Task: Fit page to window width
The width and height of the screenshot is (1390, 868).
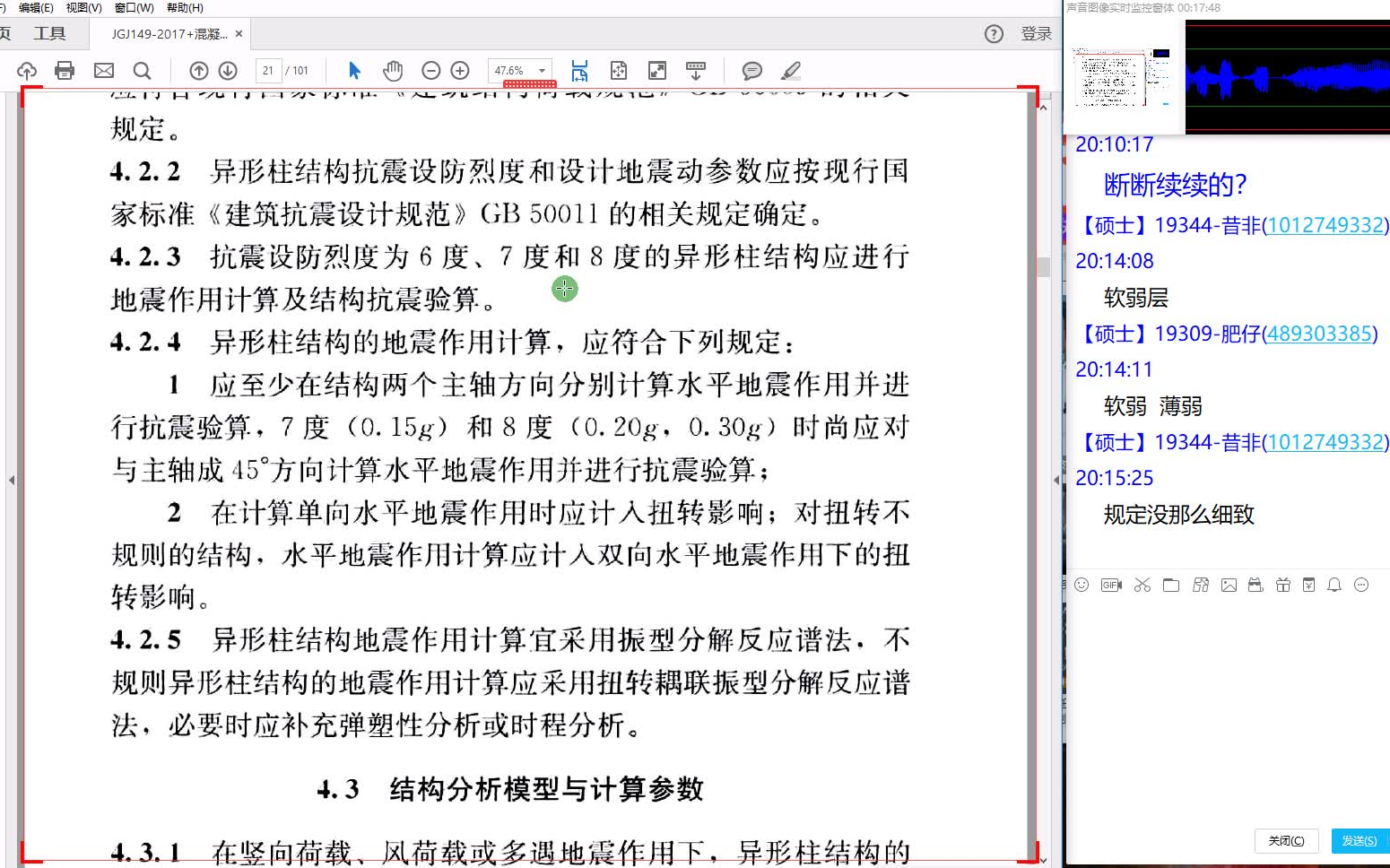Action: click(579, 71)
